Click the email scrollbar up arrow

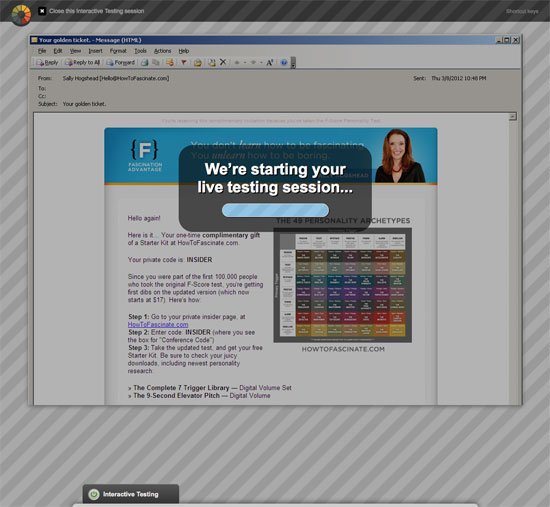tap(512, 116)
